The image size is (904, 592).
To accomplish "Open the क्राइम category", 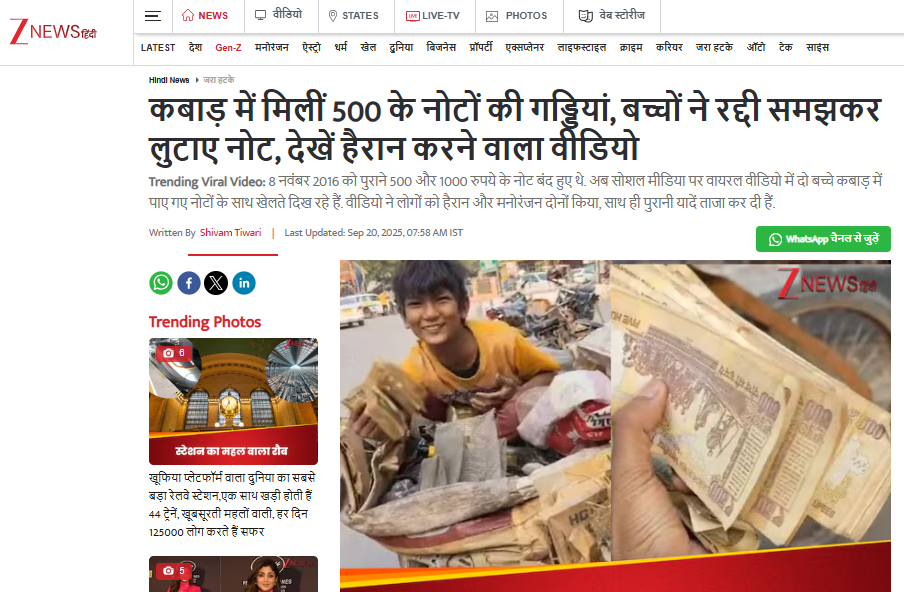I will pos(631,48).
